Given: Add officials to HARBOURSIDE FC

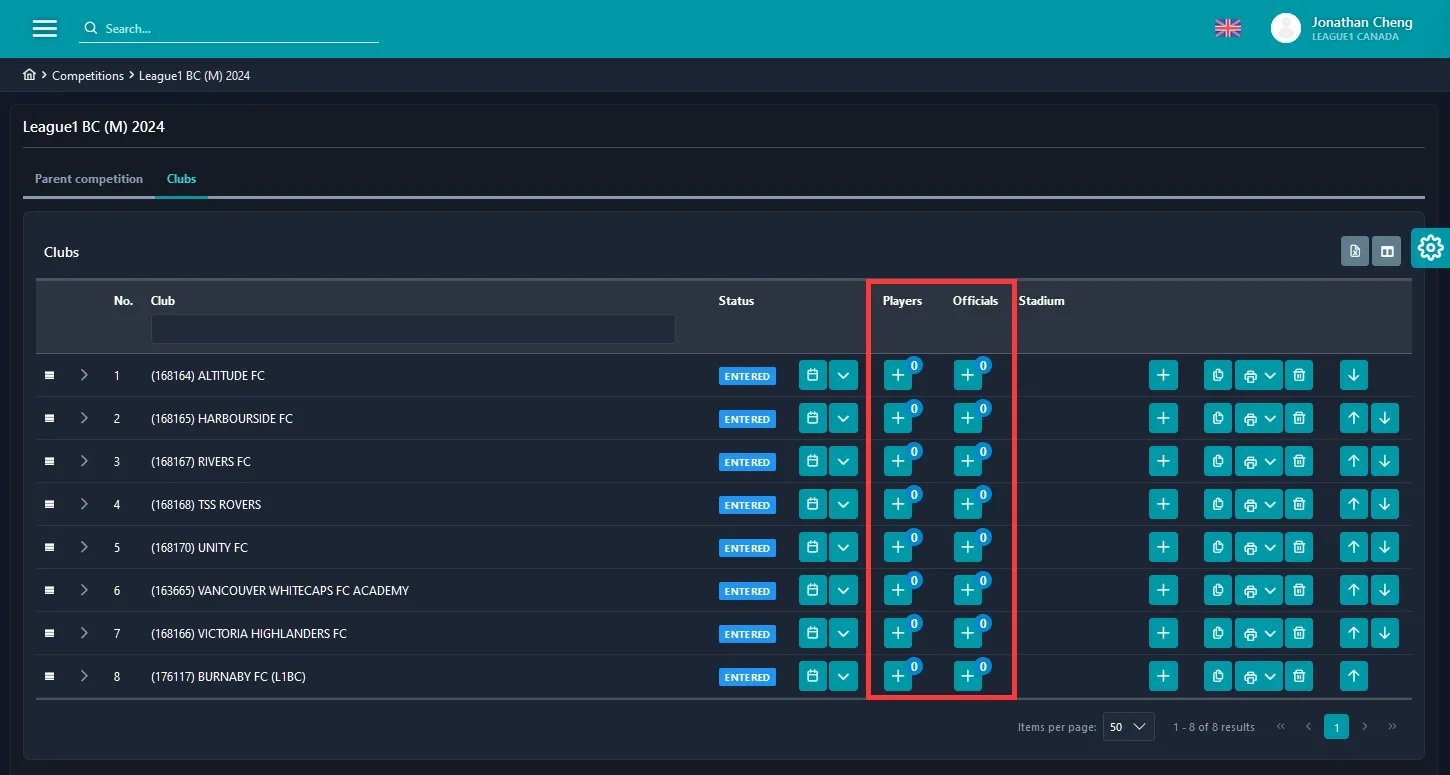Looking at the screenshot, I should [968, 418].
